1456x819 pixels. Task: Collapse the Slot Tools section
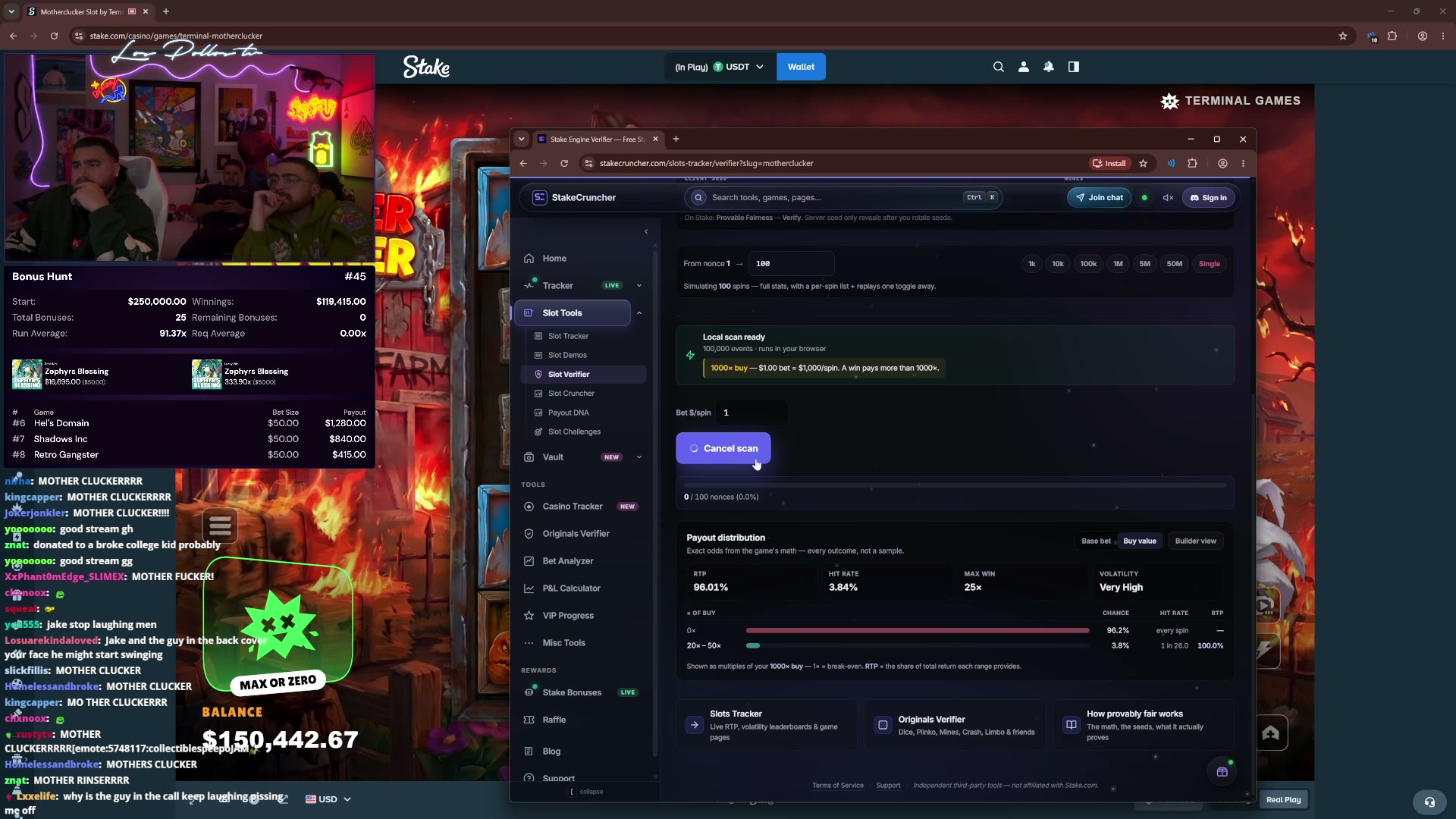click(x=639, y=313)
